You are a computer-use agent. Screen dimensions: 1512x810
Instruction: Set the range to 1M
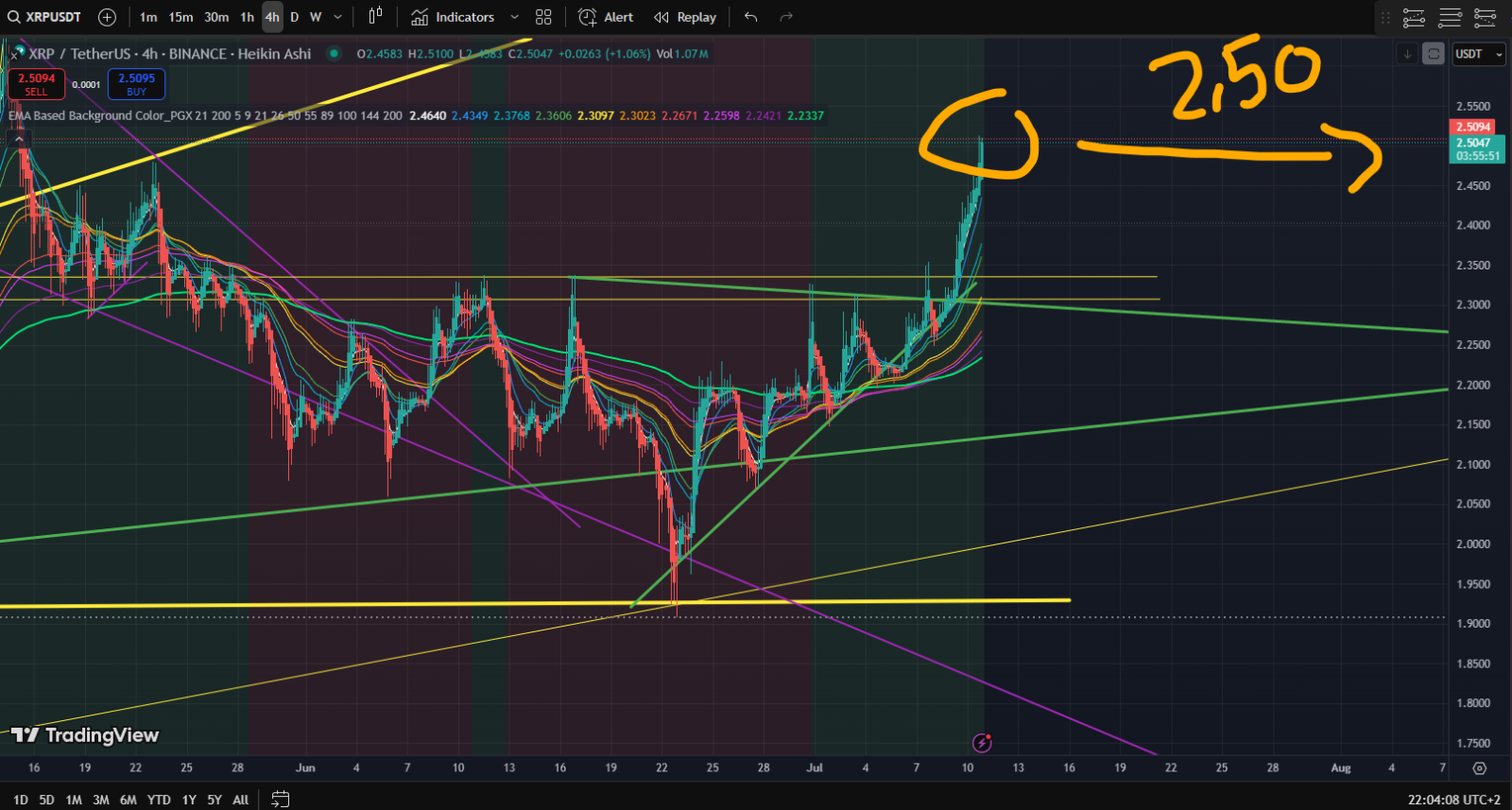pos(74,800)
